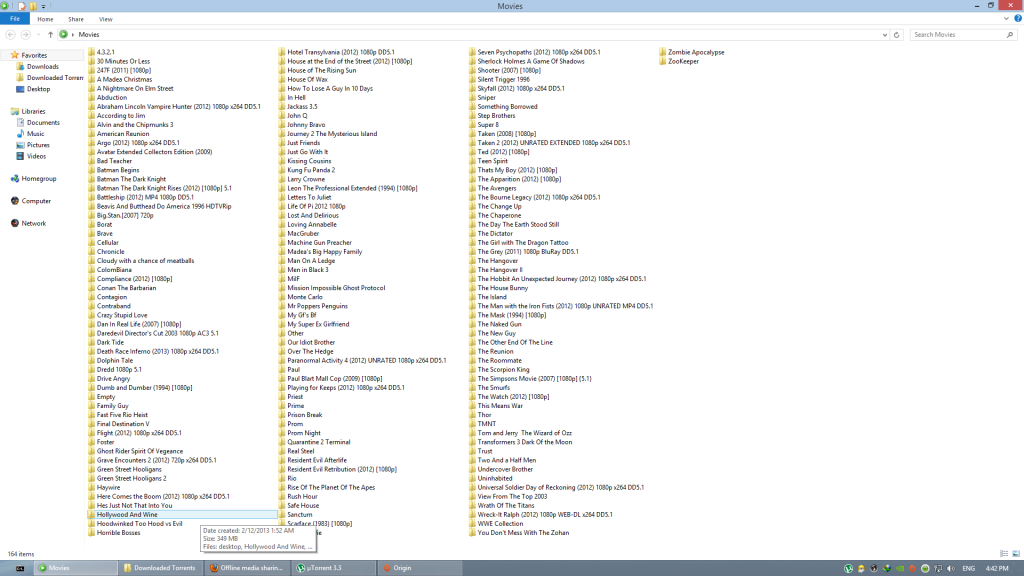Select Computer in navigation pane
1024x576 pixels.
click(x=36, y=201)
